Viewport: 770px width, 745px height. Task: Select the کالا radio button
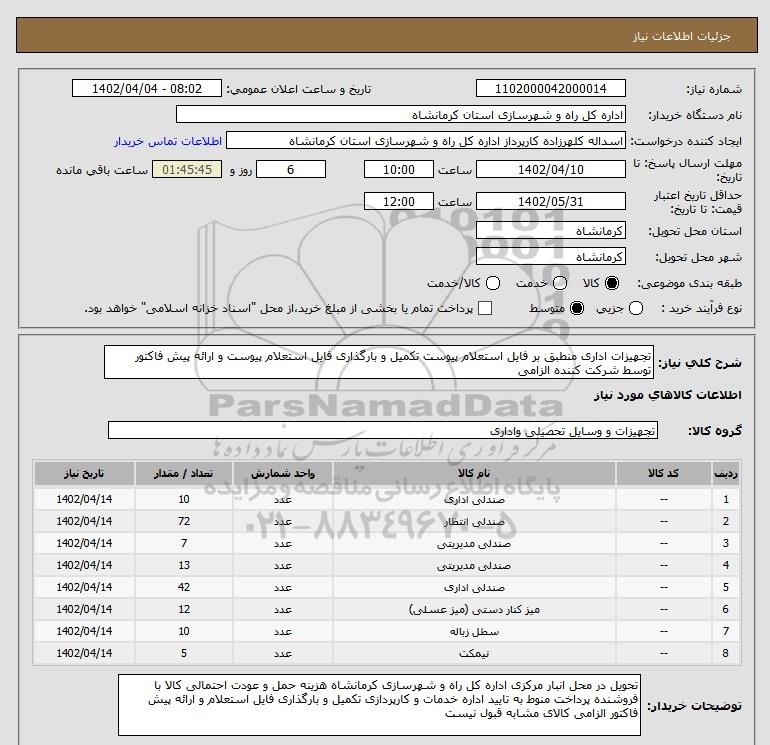[x=612, y=283]
